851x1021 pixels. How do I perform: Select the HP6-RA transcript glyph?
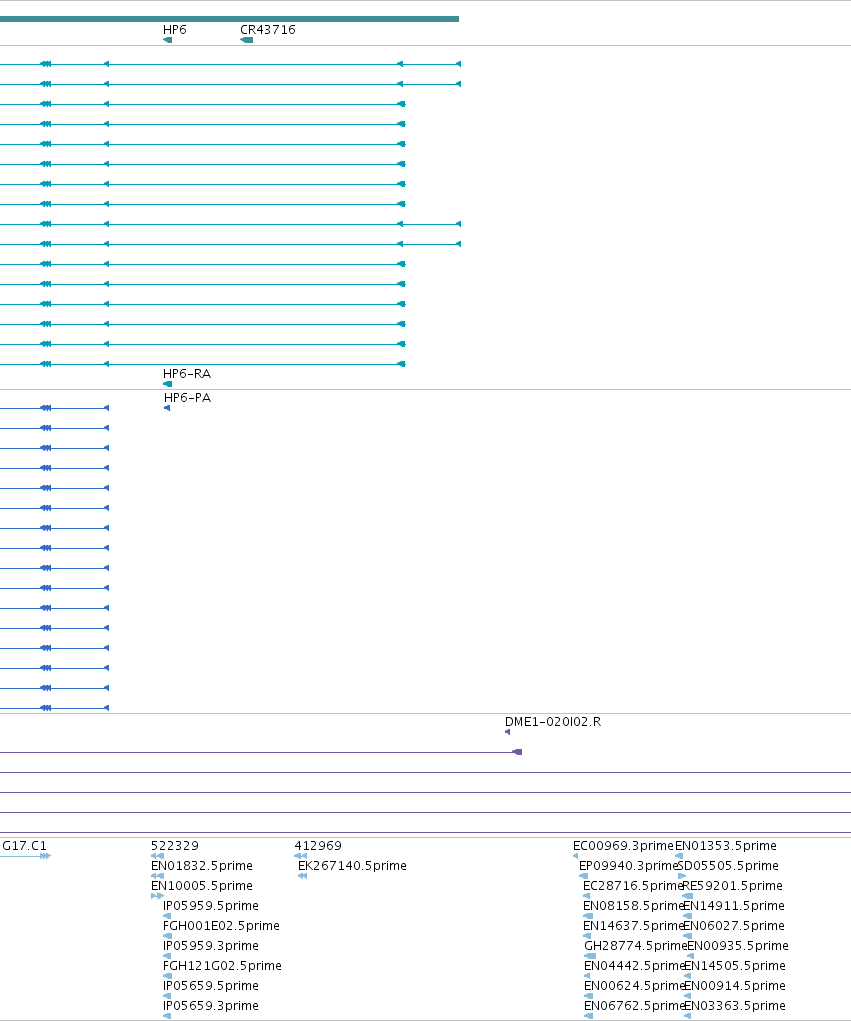pyautogui.click(x=167, y=384)
